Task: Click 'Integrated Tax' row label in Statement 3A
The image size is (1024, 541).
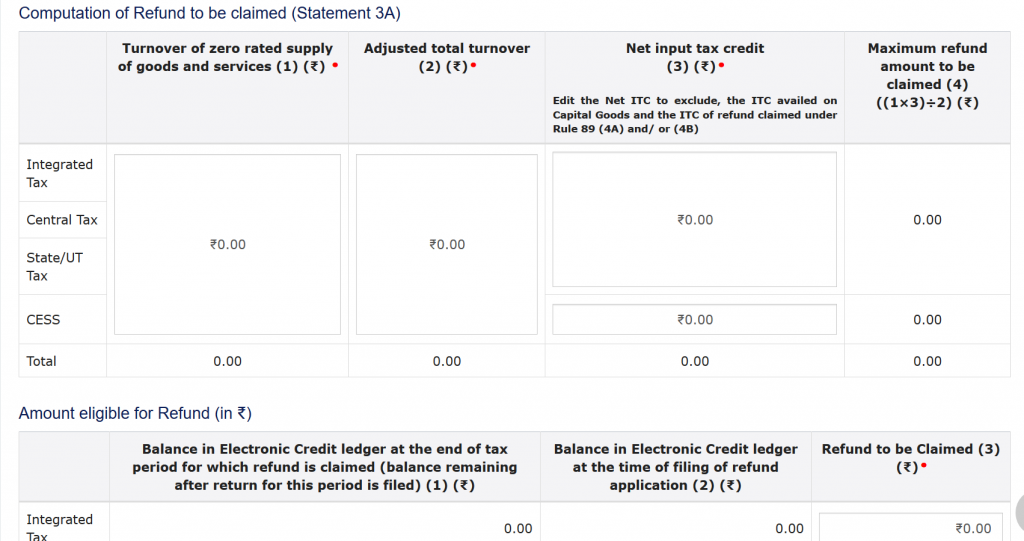Action: pos(59,173)
